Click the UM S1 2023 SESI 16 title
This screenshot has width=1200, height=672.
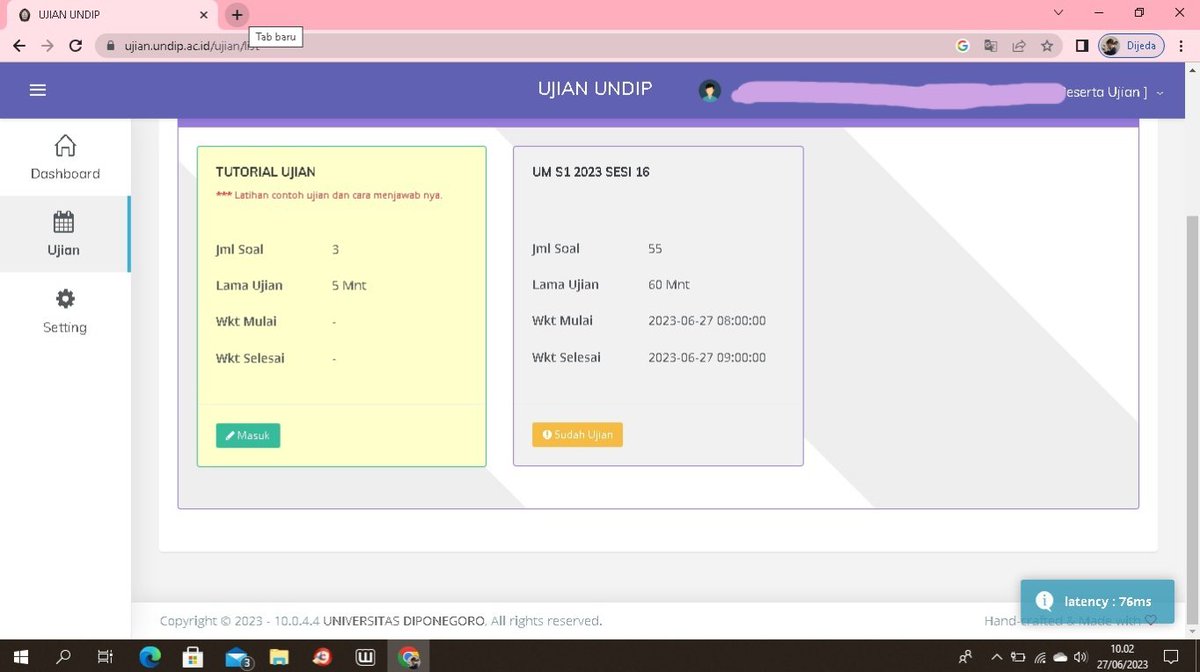[591, 172]
